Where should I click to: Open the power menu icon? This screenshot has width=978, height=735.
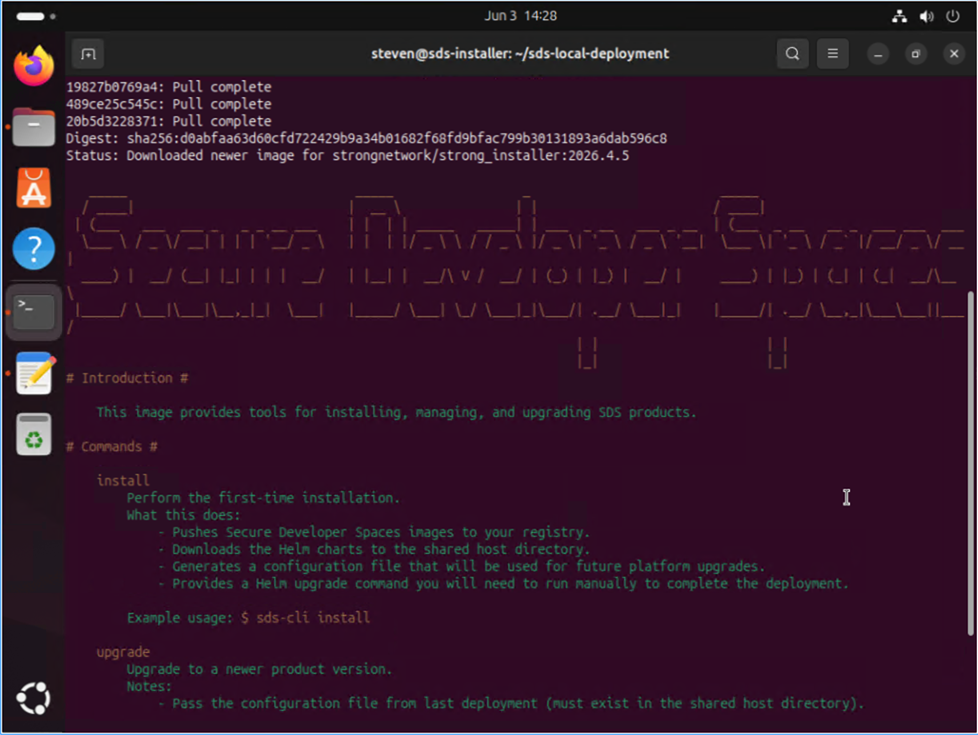click(x=952, y=16)
